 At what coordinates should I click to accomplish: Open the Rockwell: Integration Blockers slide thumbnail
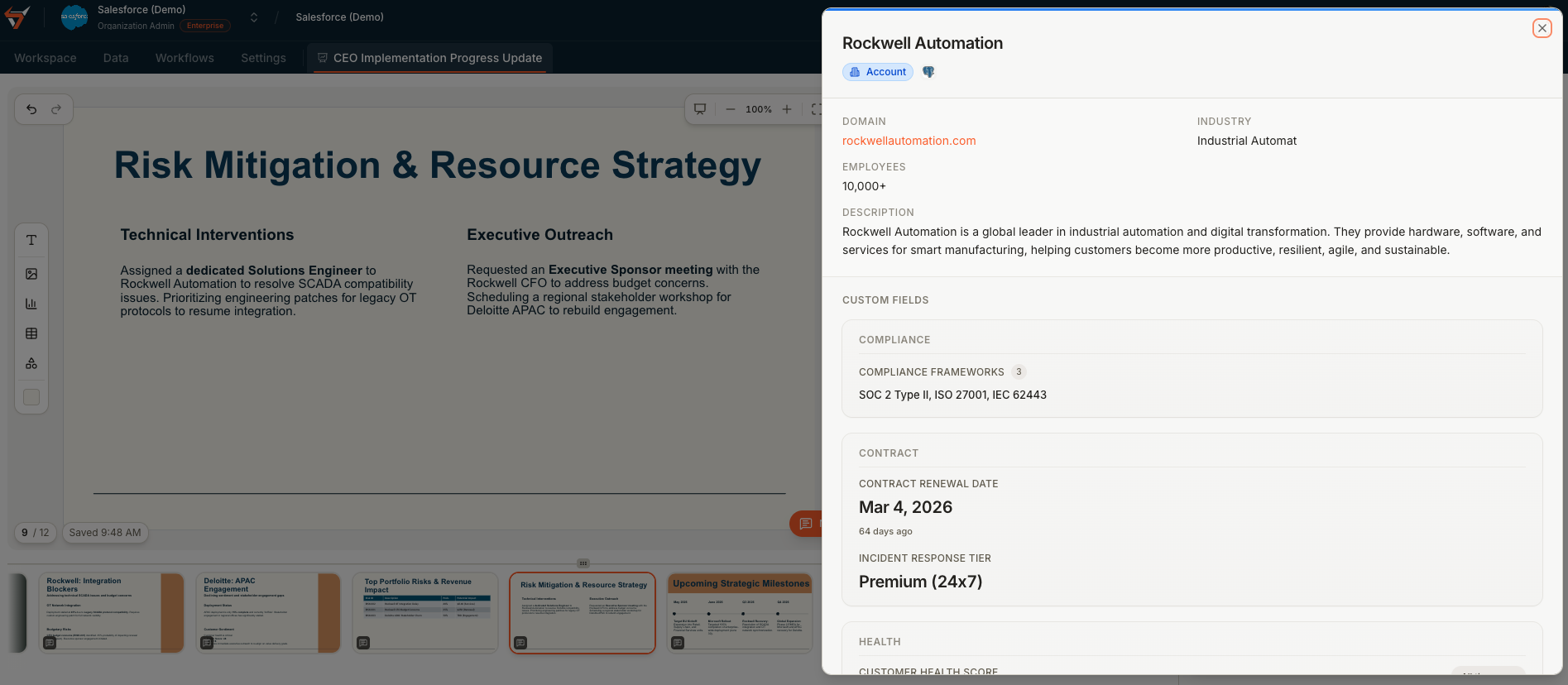point(111,612)
